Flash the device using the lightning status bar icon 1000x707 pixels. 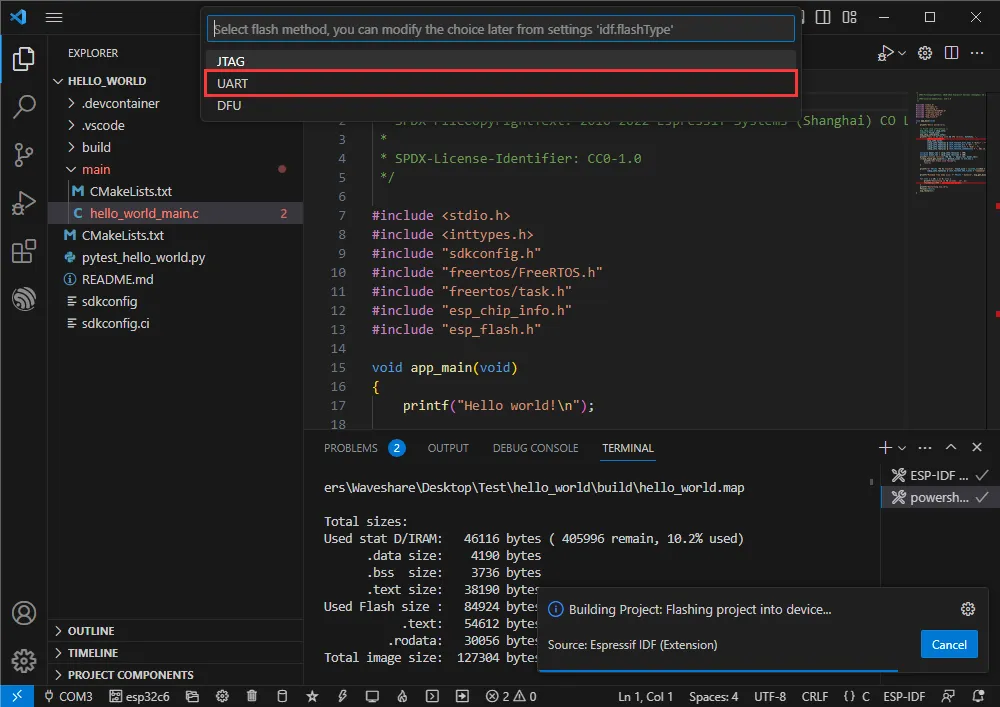[x=342, y=696]
